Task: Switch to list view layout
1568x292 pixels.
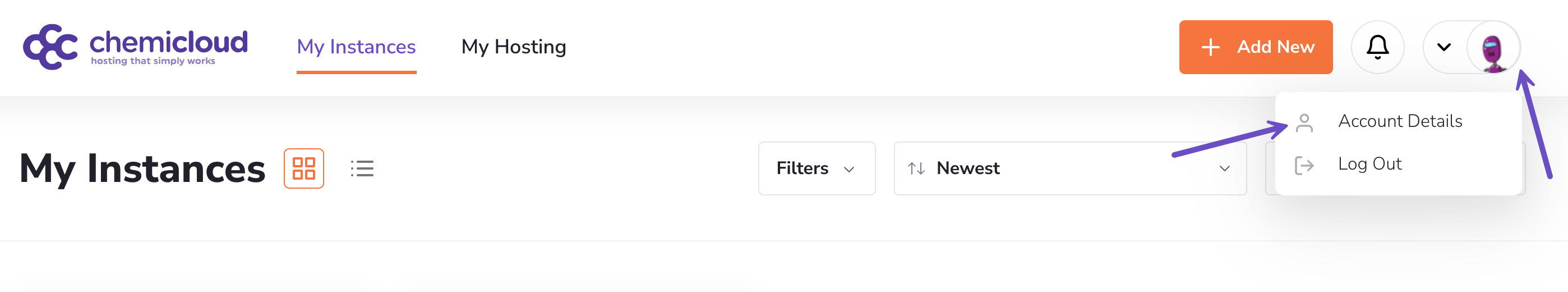Action: [362, 169]
